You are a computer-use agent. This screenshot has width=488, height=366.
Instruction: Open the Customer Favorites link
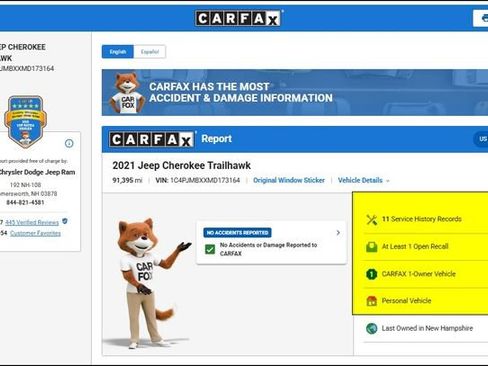(x=35, y=233)
